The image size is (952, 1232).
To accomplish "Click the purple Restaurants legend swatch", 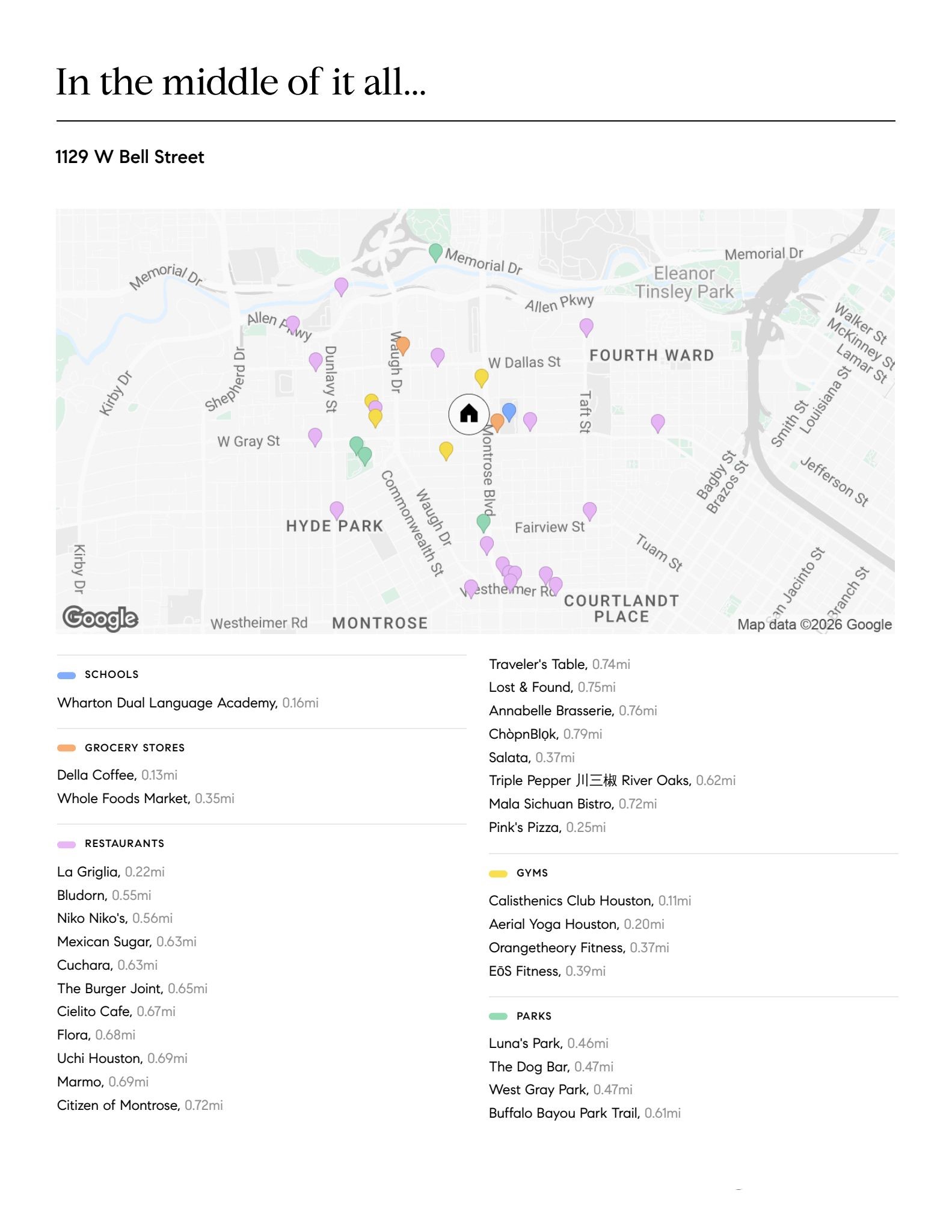I will point(66,844).
